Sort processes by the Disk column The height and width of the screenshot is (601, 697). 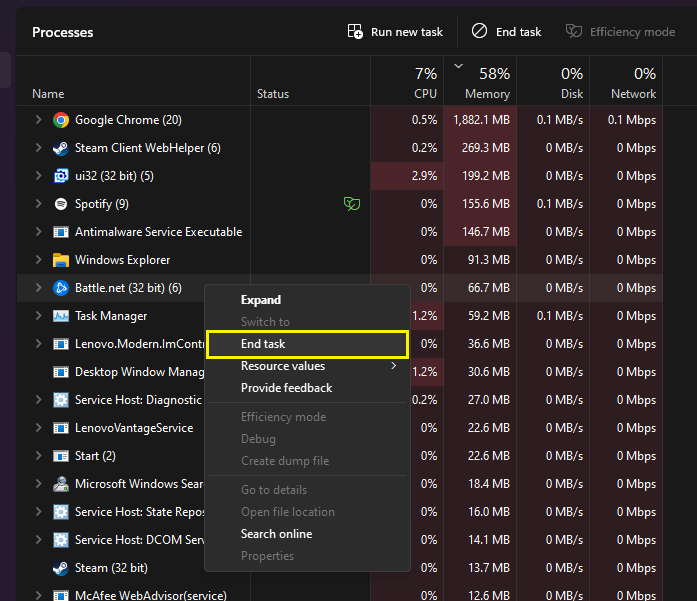(553, 81)
